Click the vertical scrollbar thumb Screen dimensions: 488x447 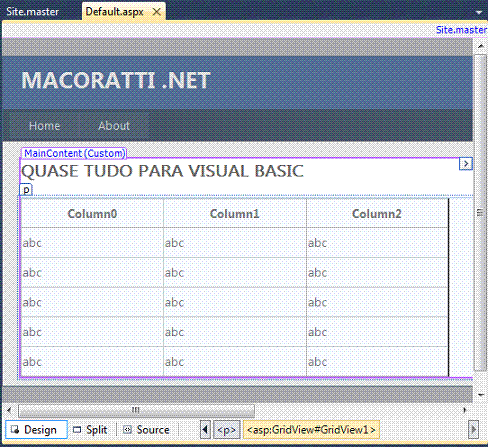point(480,213)
